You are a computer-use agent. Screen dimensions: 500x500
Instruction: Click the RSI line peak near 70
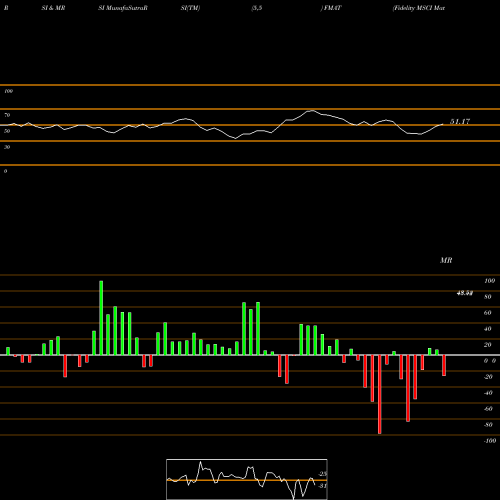[x=312, y=110]
